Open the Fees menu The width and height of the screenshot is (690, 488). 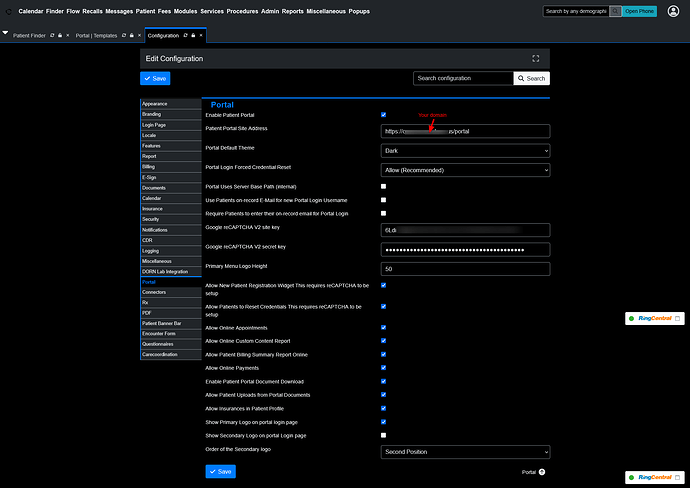pos(164,11)
